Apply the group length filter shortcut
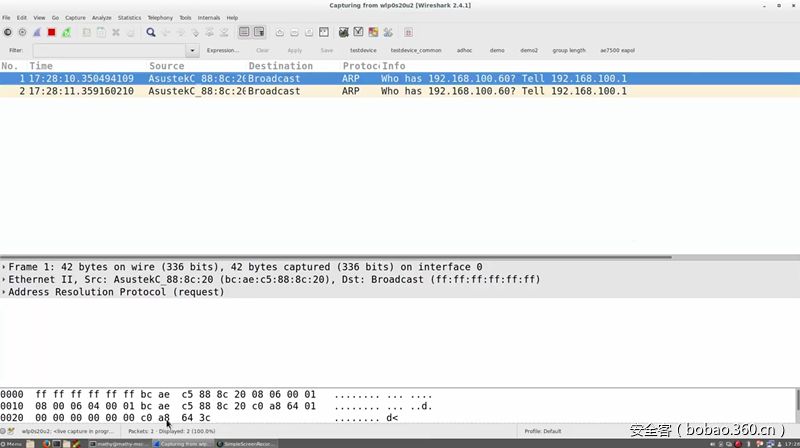The width and height of the screenshot is (800, 448). point(569,51)
